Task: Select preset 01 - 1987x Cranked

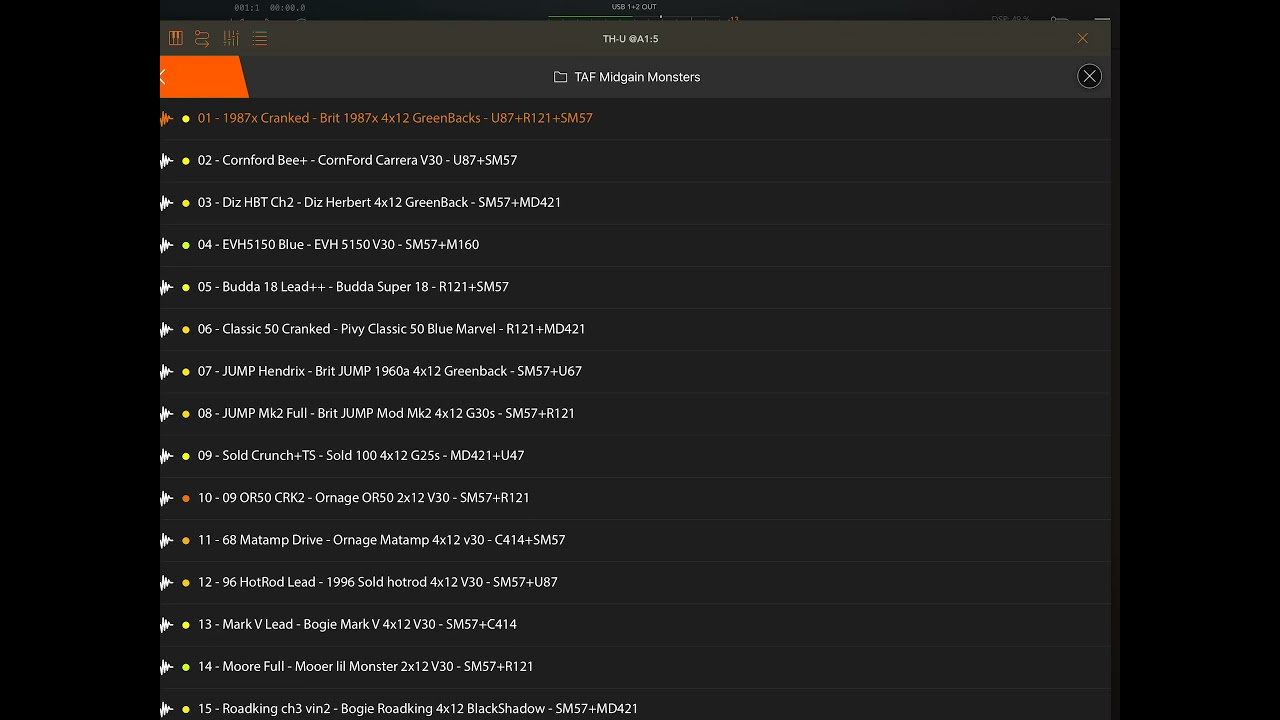Action: click(x=395, y=118)
